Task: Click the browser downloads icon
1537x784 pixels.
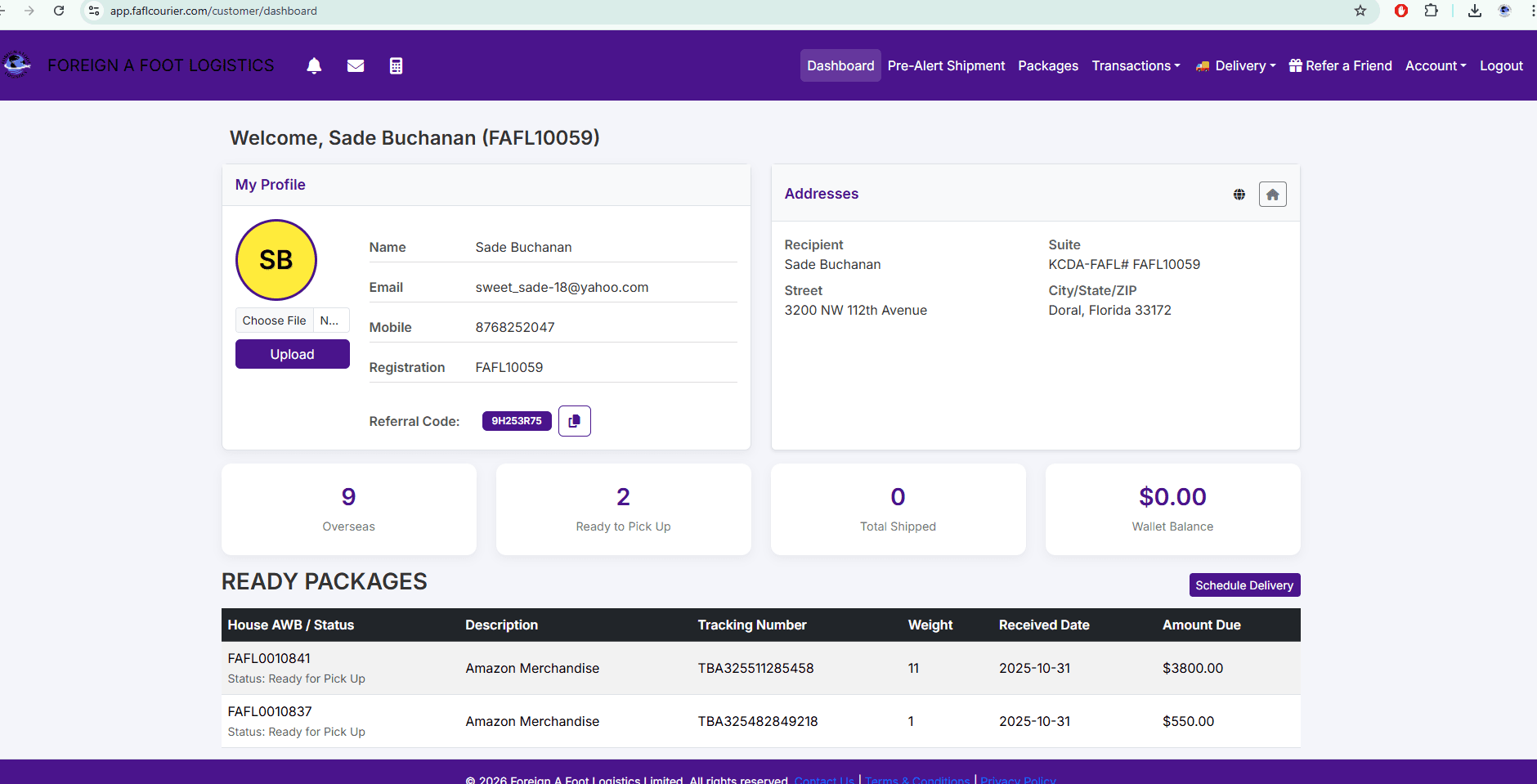Action: 1473,11
